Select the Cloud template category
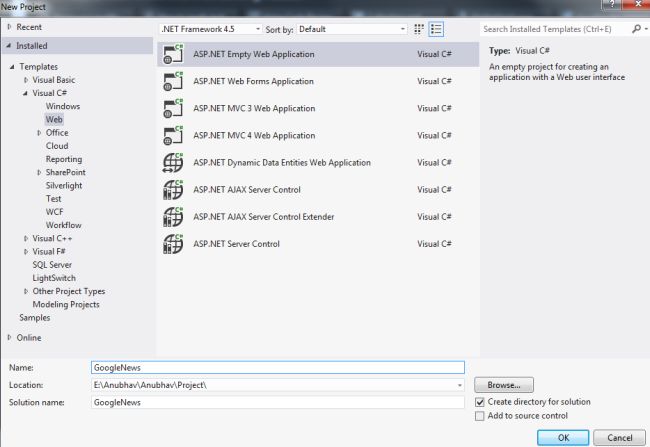This screenshot has height=447, width=650. [x=57, y=146]
